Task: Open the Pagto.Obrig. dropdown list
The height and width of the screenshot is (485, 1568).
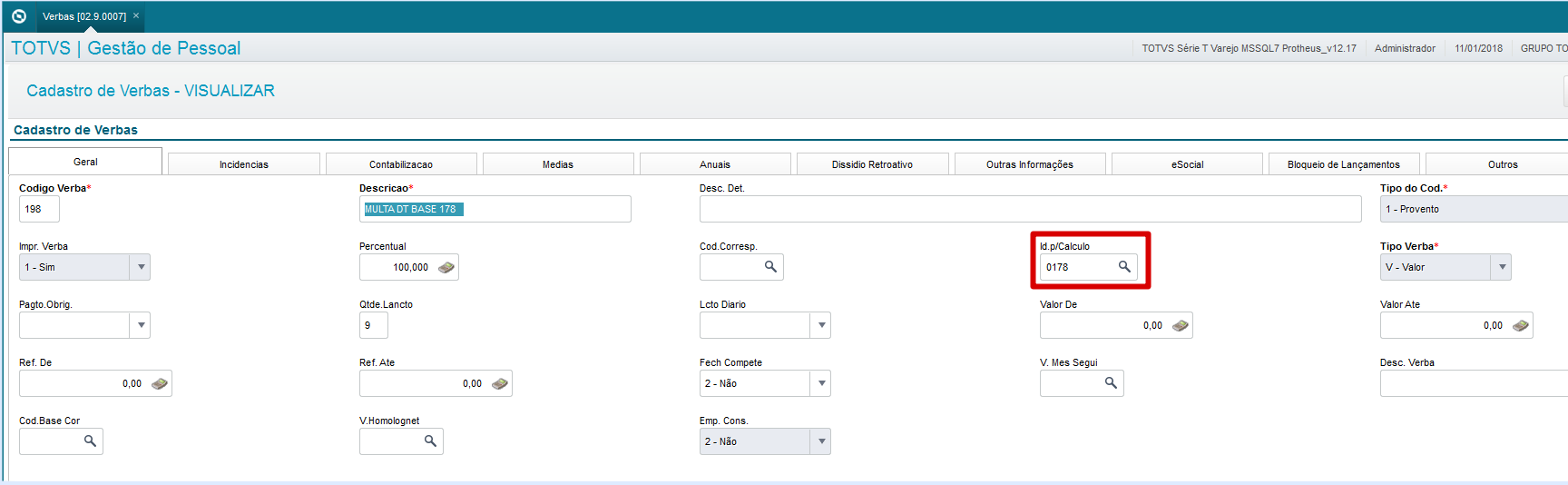Action: pos(141,325)
